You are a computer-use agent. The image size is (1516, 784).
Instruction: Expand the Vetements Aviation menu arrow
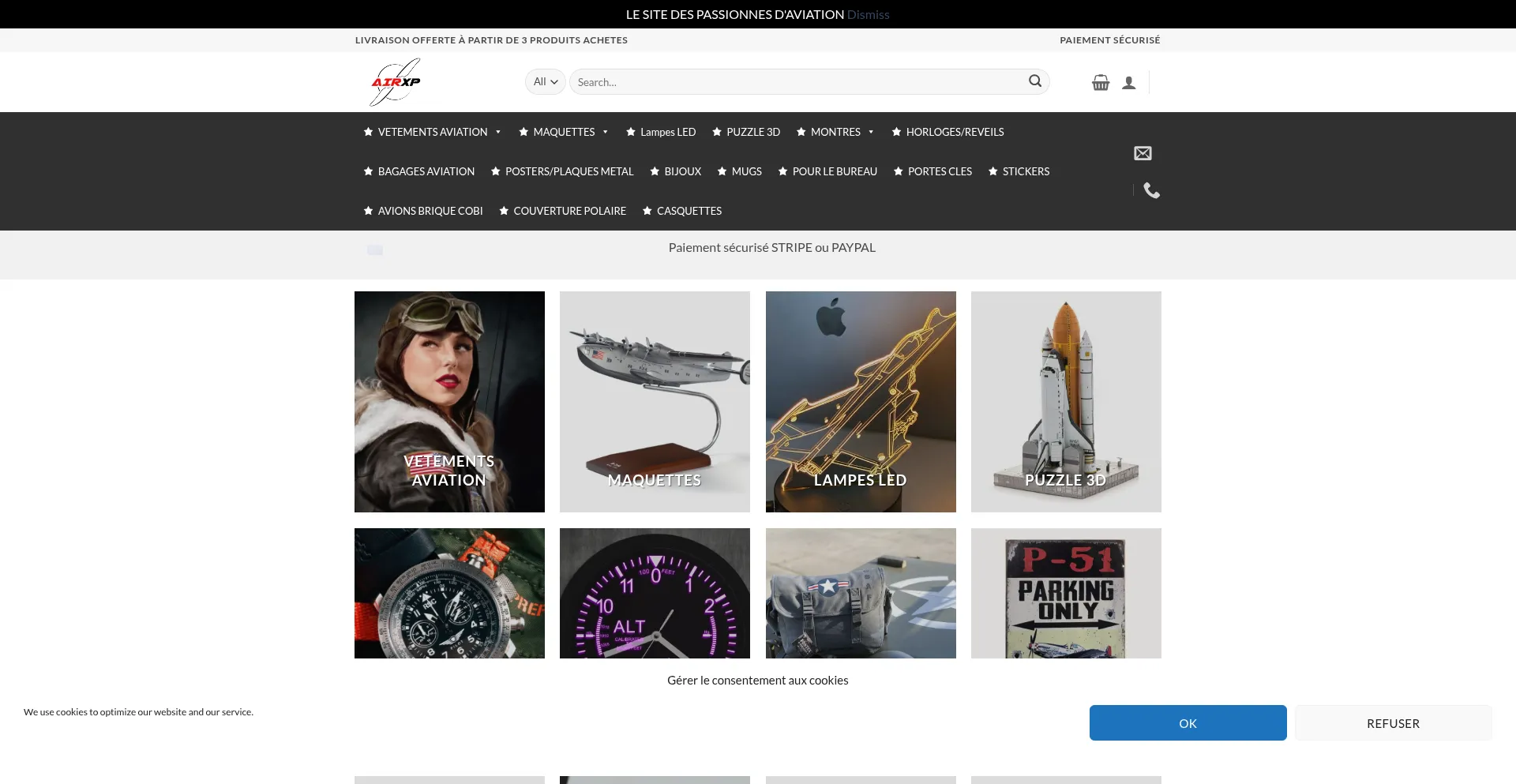click(498, 132)
